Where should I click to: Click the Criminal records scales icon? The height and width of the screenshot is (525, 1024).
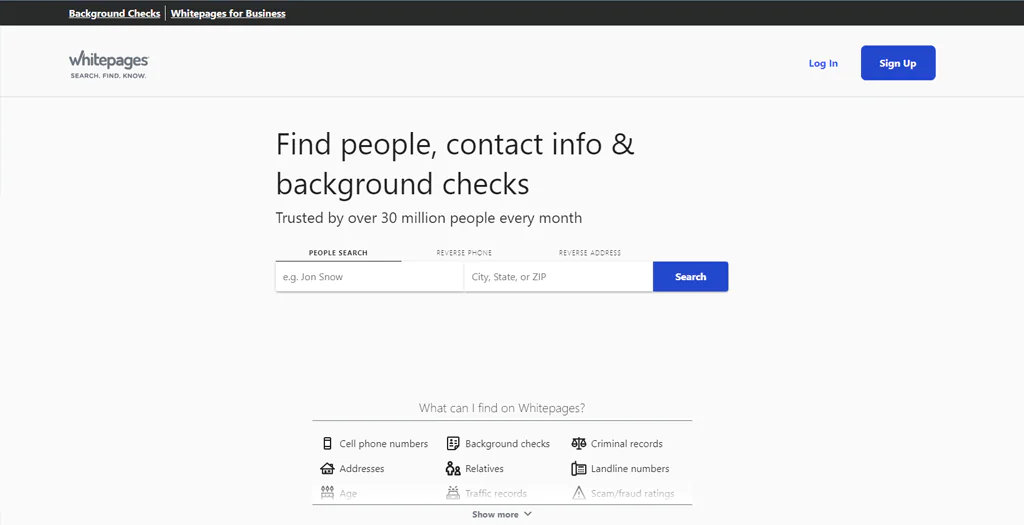[x=579, y=443]
